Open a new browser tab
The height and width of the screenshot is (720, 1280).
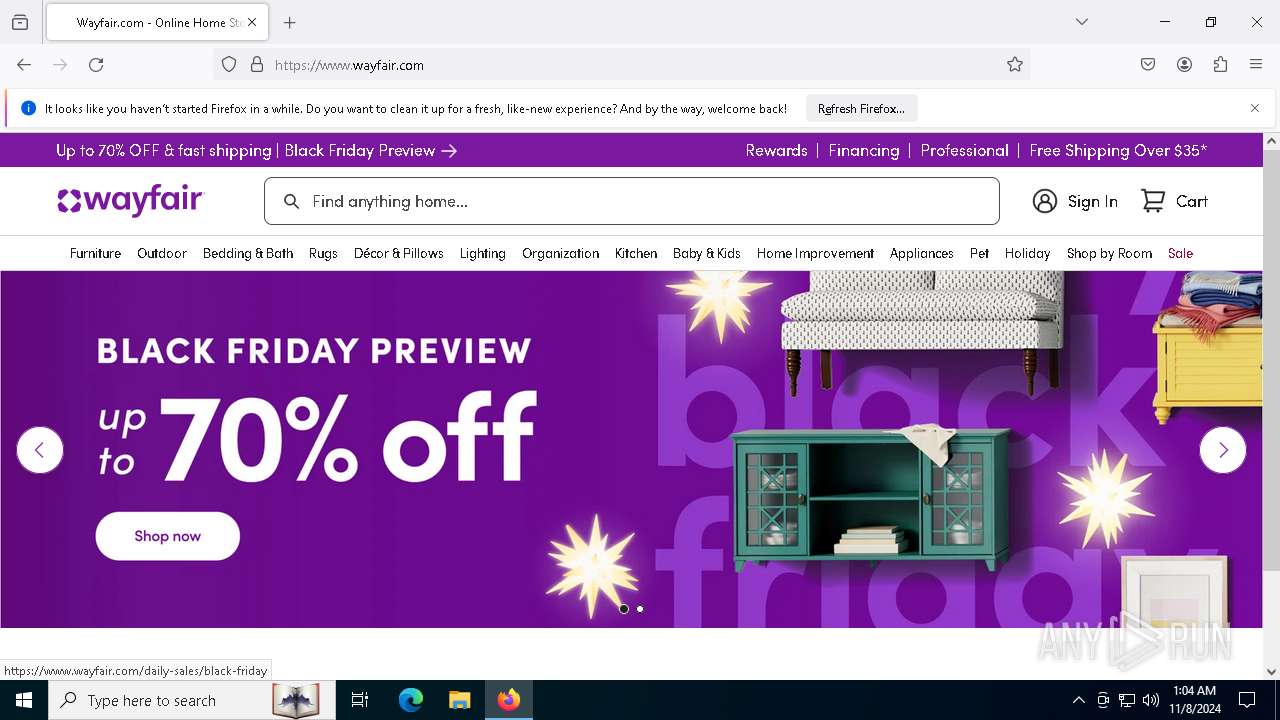(290, 22)
